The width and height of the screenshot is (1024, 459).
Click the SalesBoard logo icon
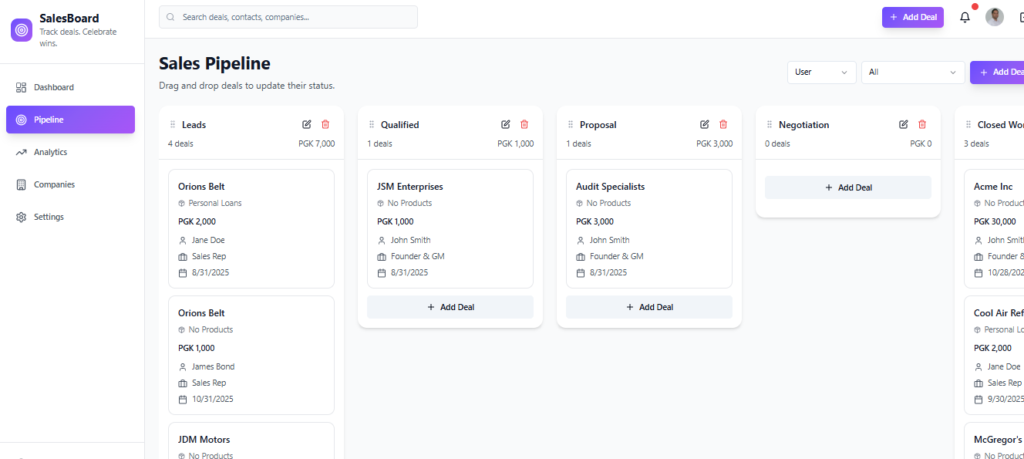(x=22, y=30)
